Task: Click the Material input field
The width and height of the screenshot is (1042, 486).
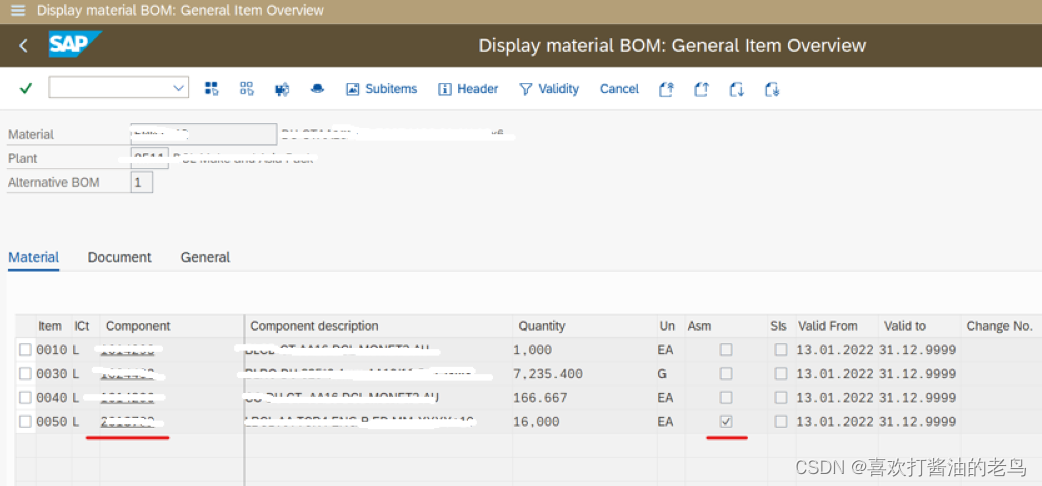Action: pos(203,134)
